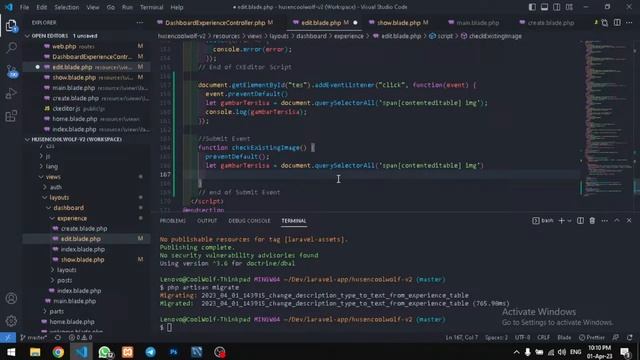Switch to the Problems panel tab
The height and width of the screenshot is (360, 640).
(x=172, y=221)
